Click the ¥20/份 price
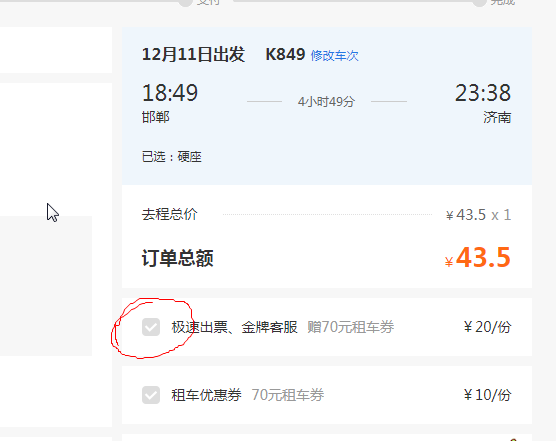Viewport: 556px width, 441px height. click(x=487, y=327)
